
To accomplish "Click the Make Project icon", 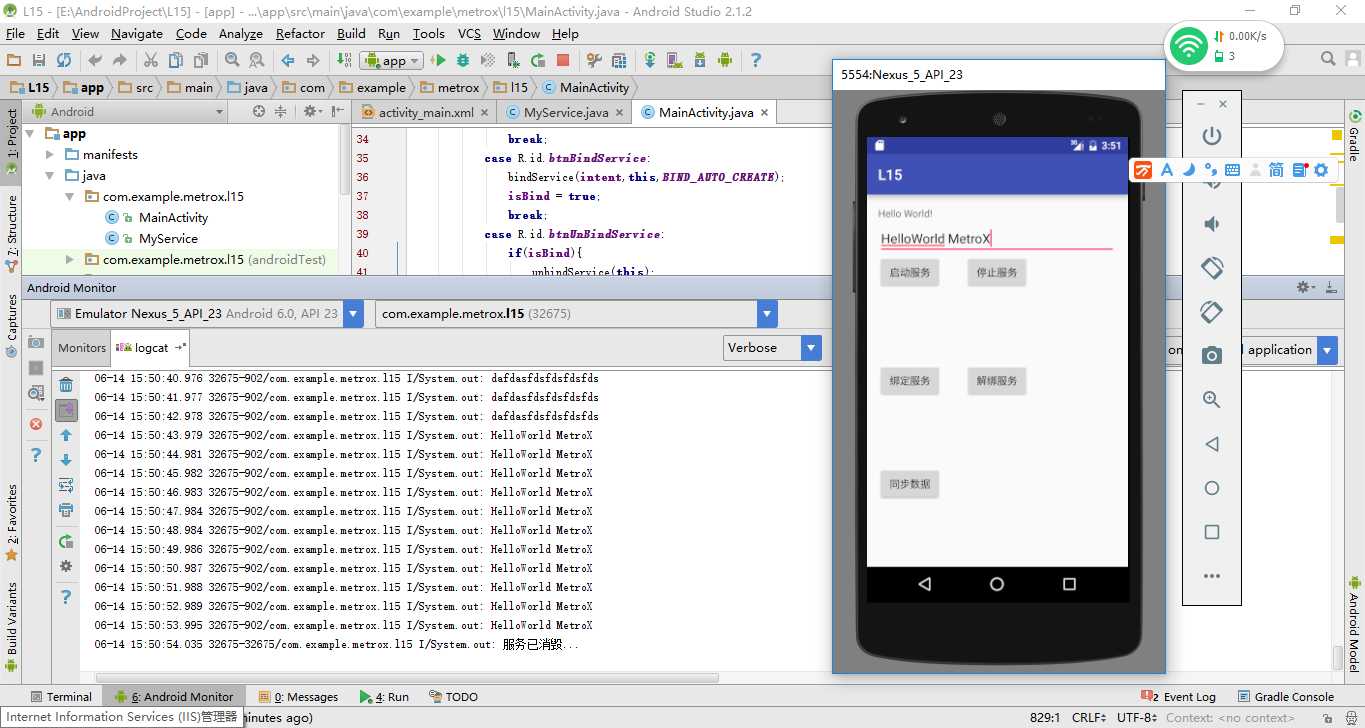I will pyautogui.click(x=344, y=60).
